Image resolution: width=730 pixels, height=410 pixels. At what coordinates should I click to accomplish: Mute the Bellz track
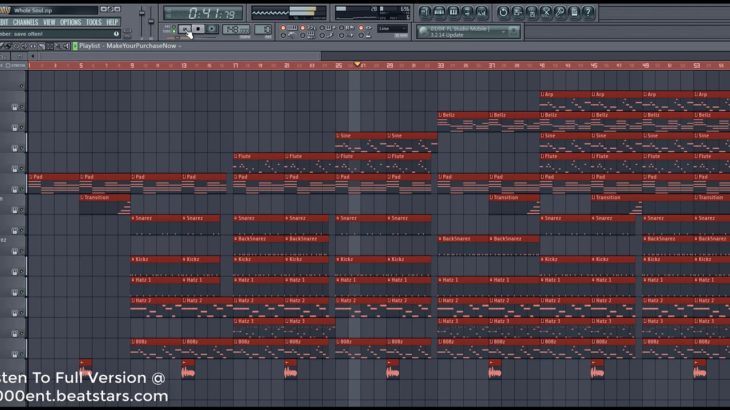click(21, 128)
